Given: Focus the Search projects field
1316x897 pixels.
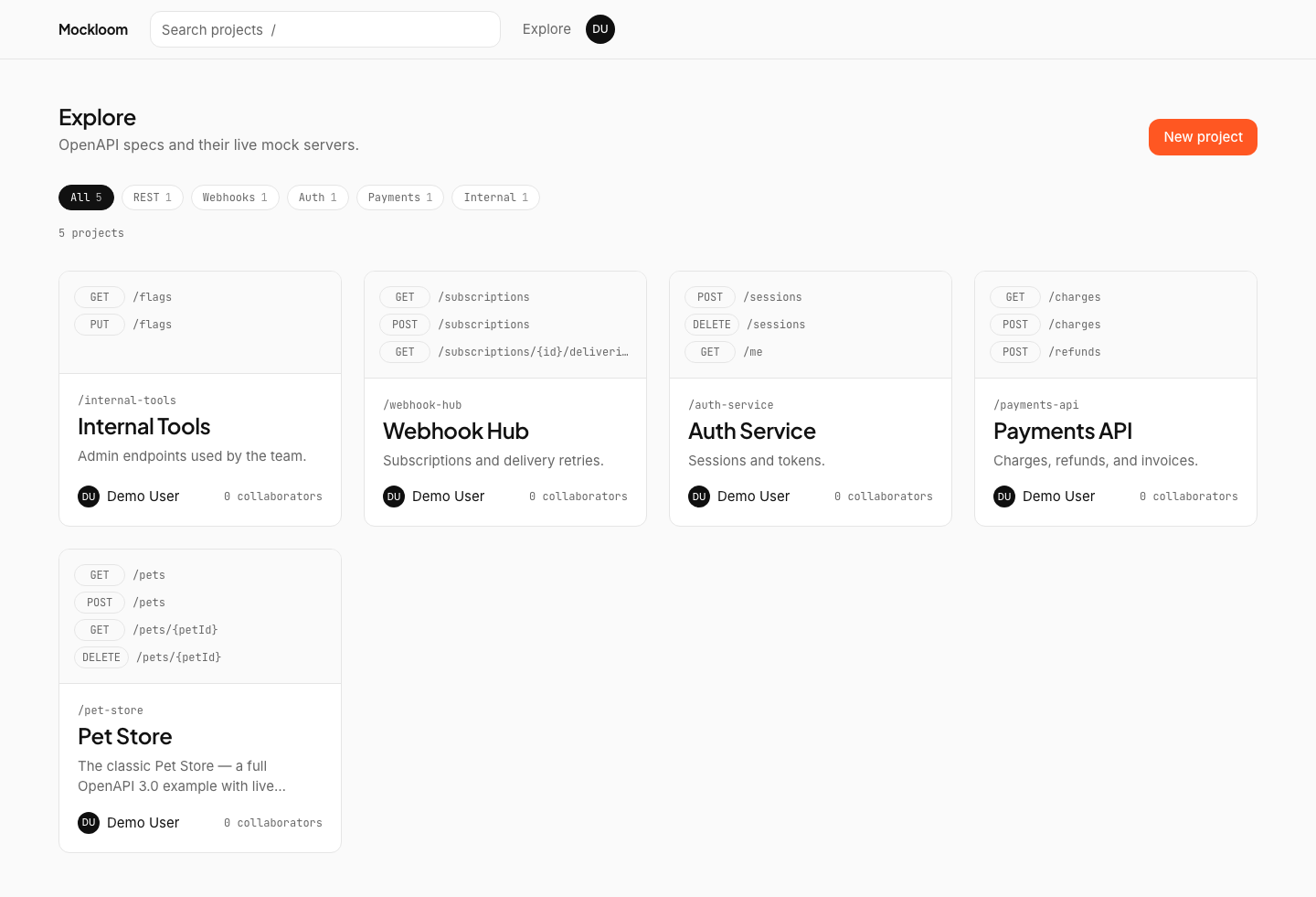Looking at the screenshot, I should coord(325,29).
